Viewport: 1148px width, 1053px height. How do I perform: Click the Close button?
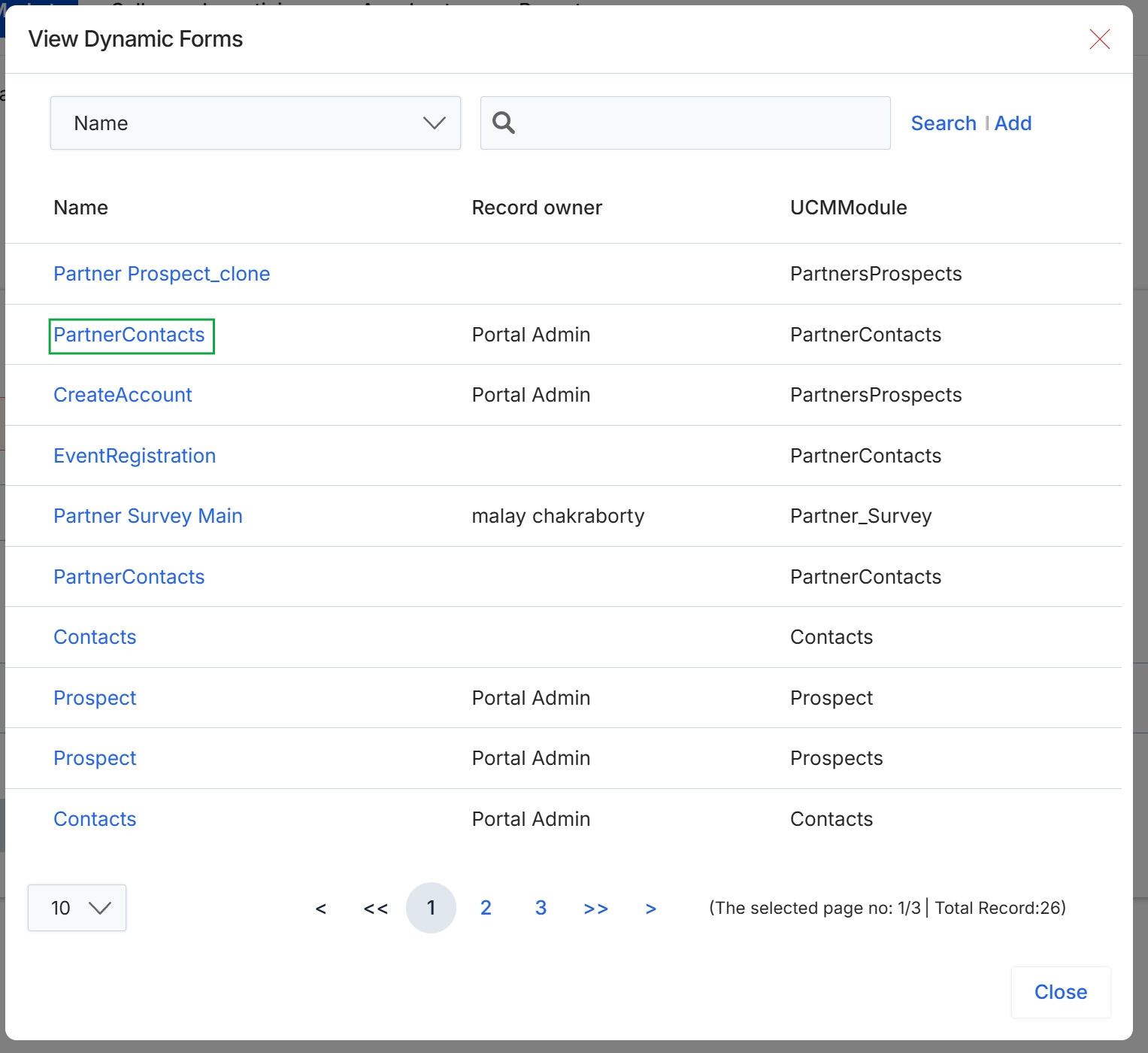coord(1061,992)
